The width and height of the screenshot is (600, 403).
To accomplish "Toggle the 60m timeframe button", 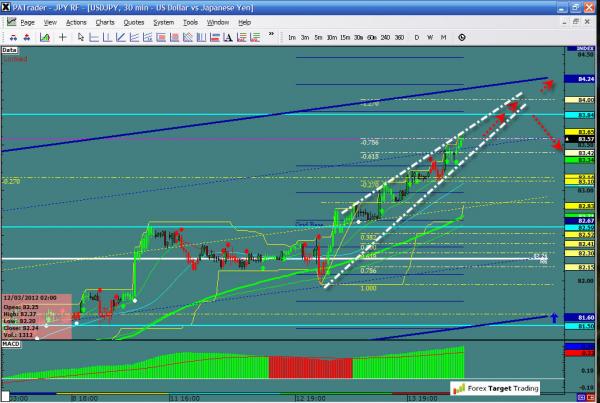I will tap(370, 37).
